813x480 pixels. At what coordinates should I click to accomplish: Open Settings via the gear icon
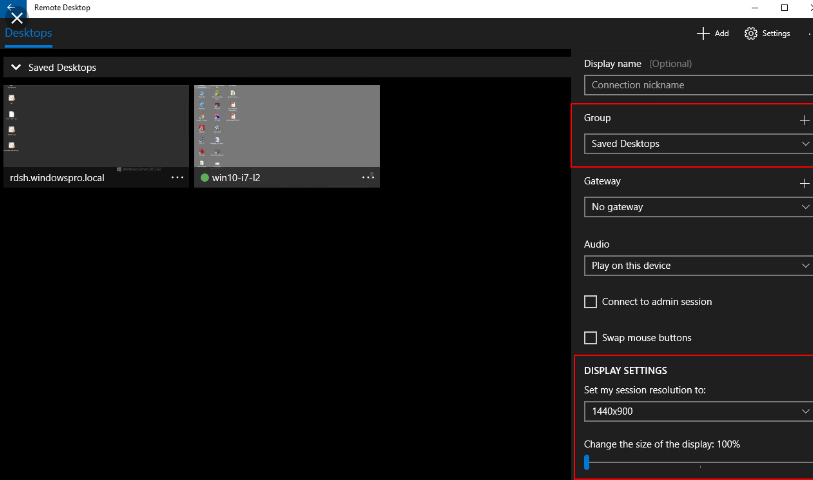tap(767, 33)
